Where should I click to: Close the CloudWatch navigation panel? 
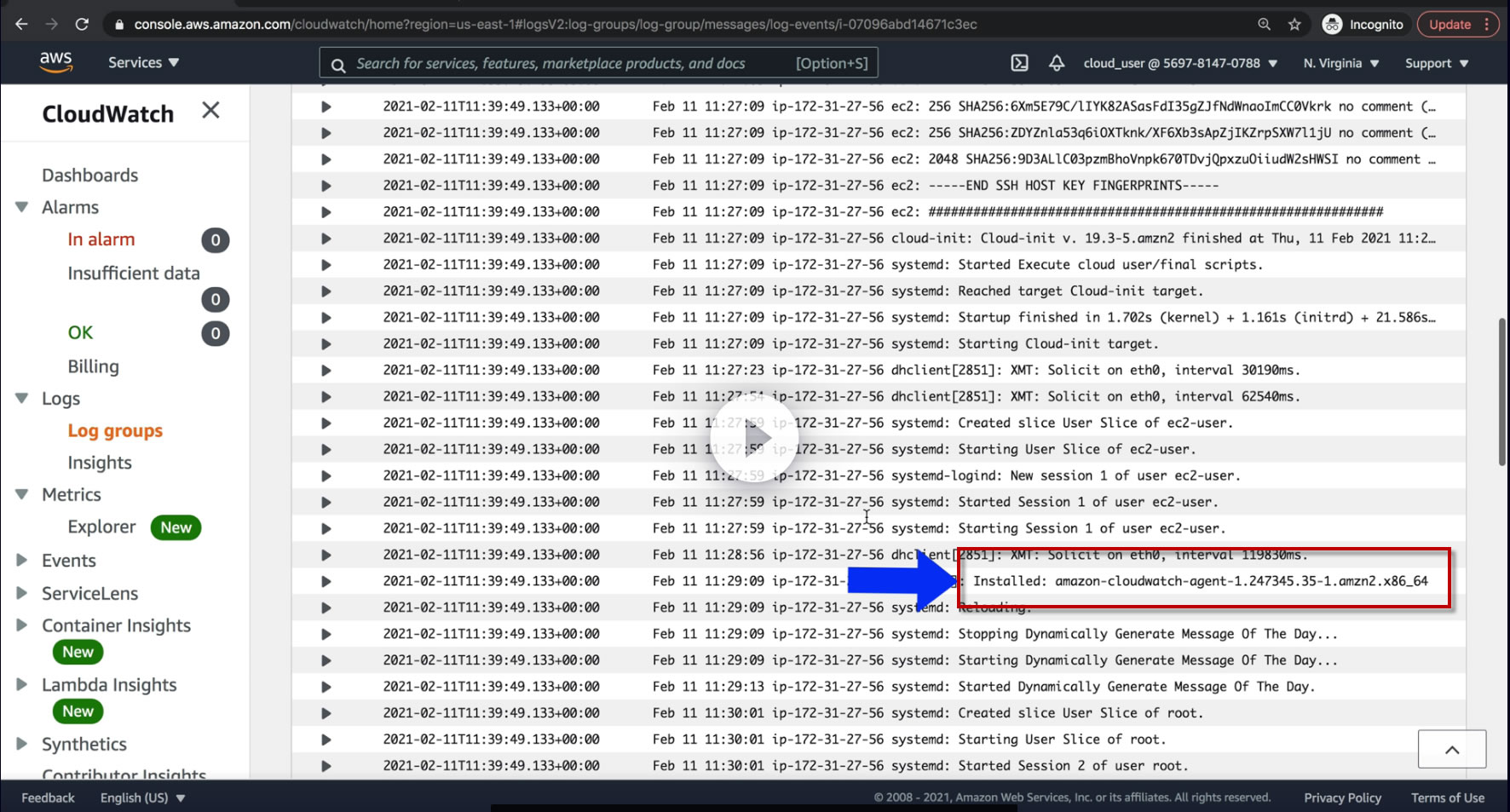pyautogui.click(x=210, y=110)
